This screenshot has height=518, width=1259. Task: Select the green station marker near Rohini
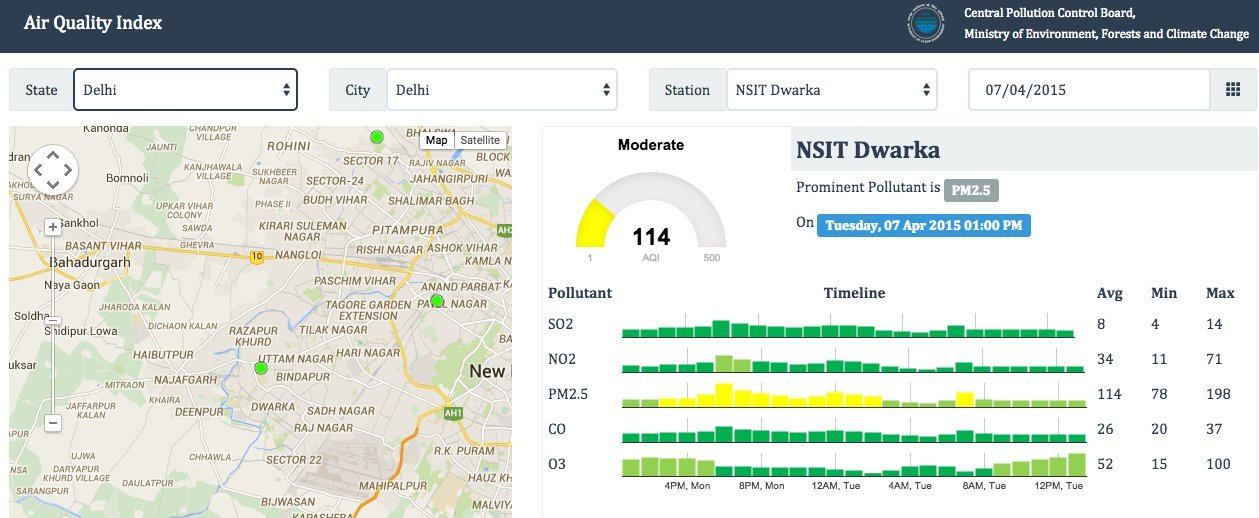(x=377, y=136)
